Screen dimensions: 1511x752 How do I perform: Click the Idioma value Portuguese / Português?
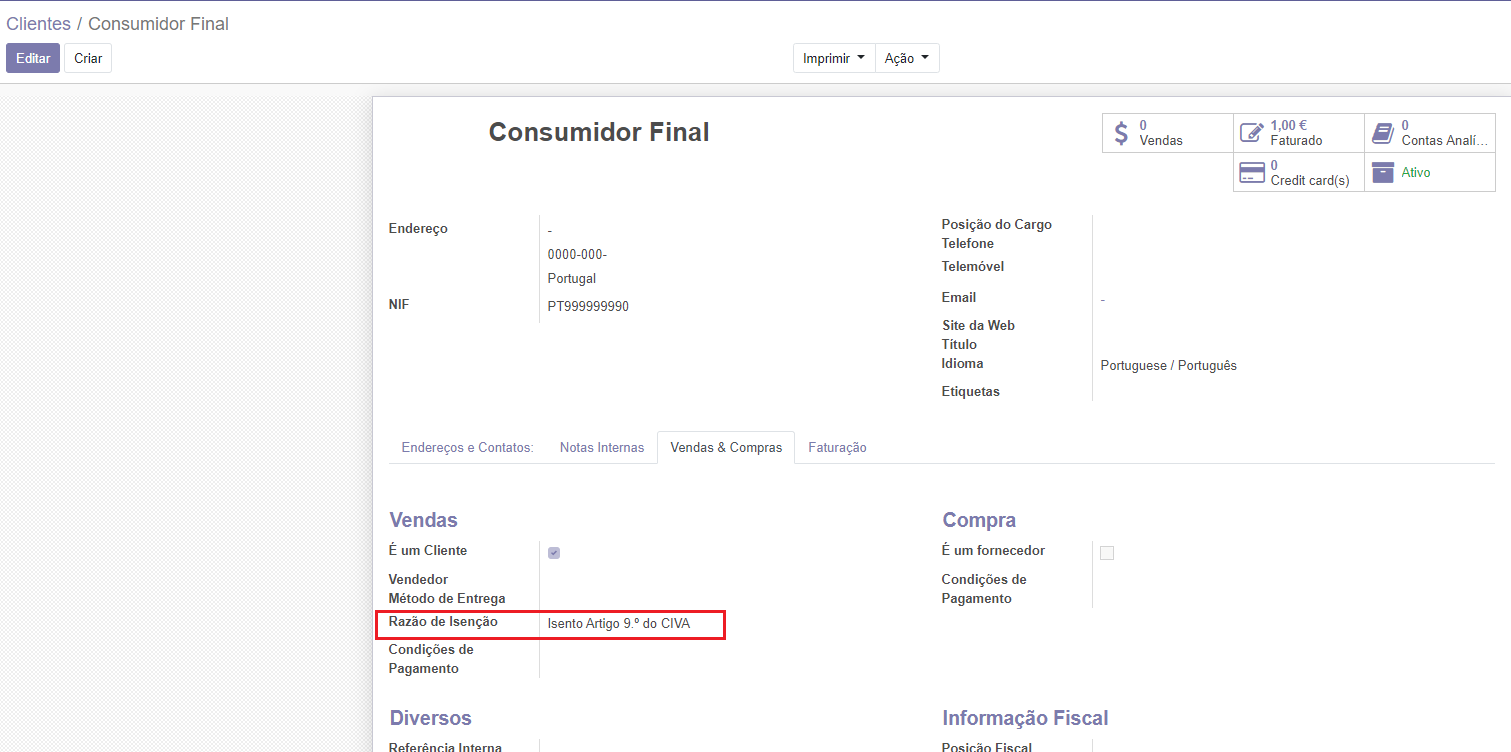pos(1168,366)
